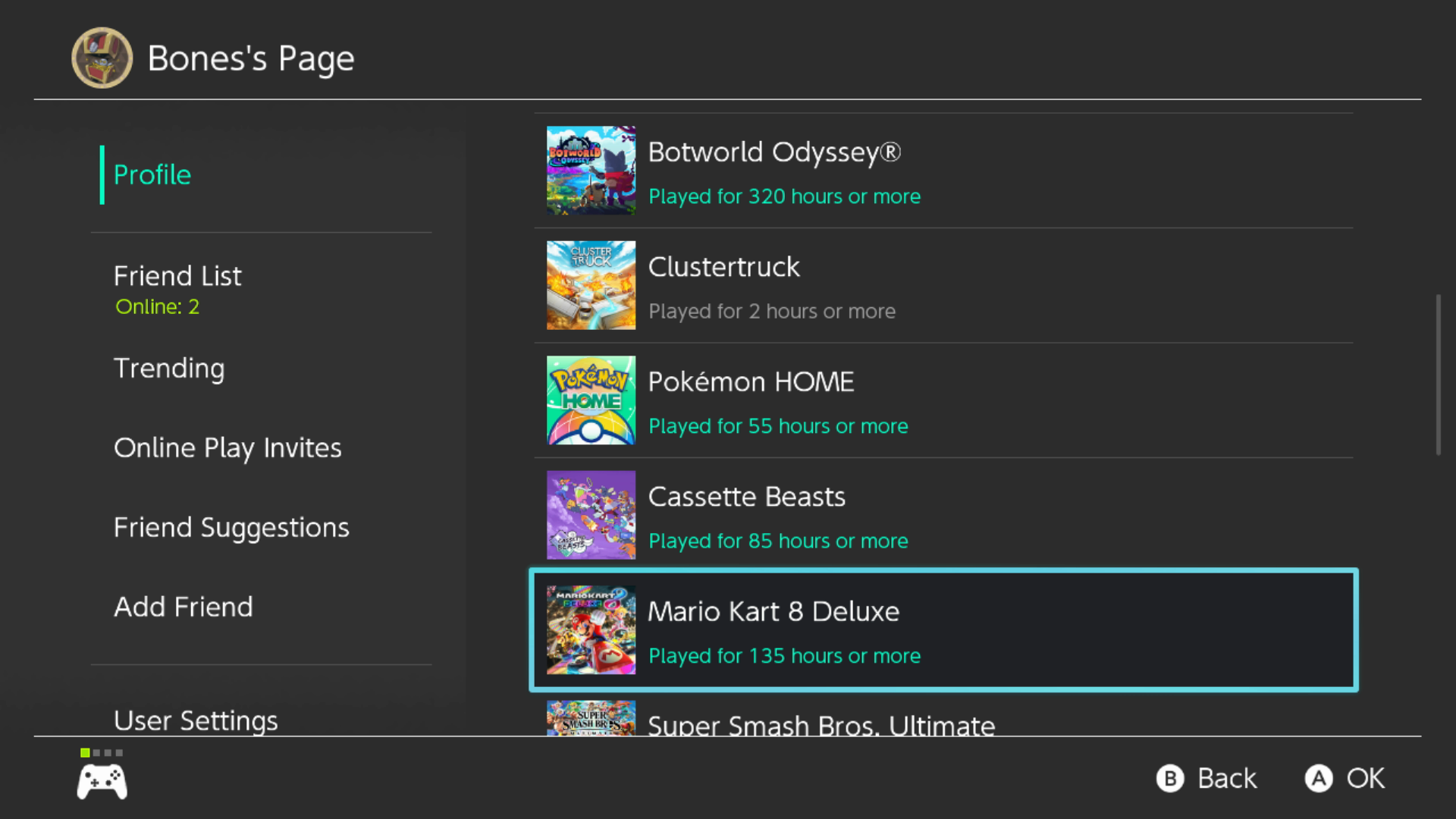Click Bones's profile avatar icon
Viewport: 1456px width, 819px height.
102,58
